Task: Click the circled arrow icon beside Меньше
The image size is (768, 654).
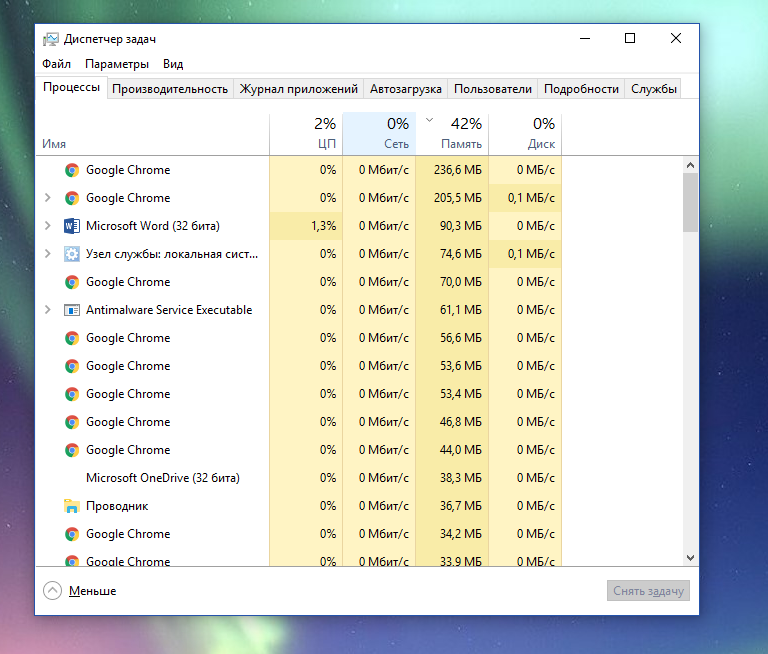Action: point(52,591)
